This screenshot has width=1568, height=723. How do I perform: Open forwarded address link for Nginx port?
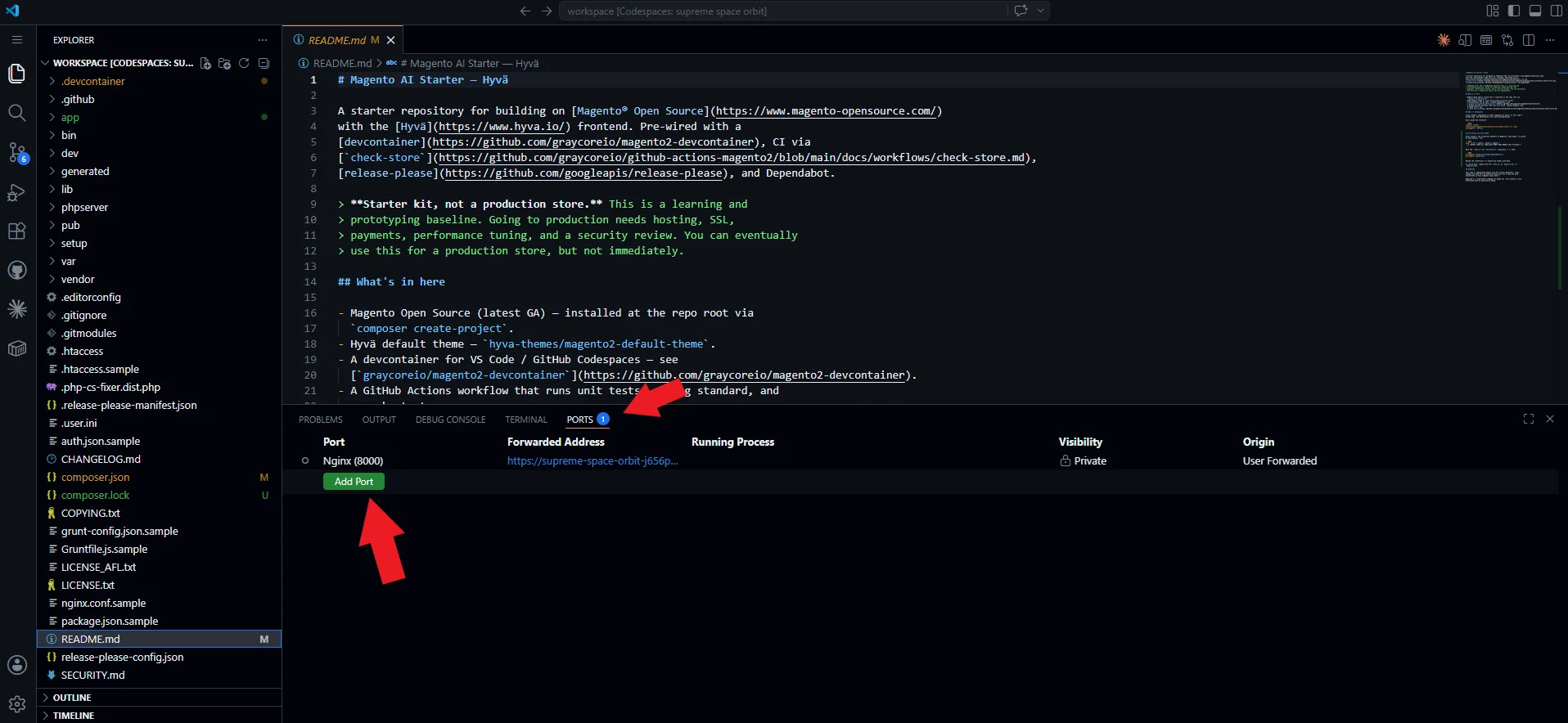pos(593,461)
